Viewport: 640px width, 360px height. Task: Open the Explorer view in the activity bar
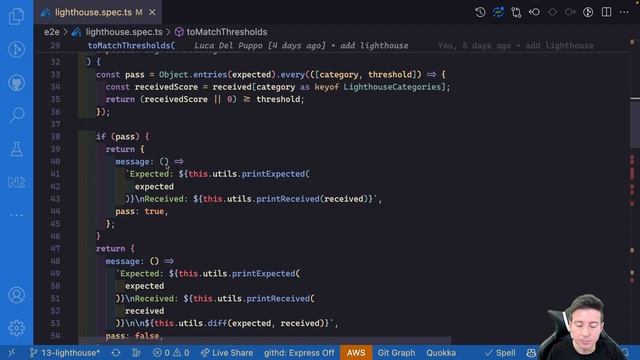[x=16, y=16]
